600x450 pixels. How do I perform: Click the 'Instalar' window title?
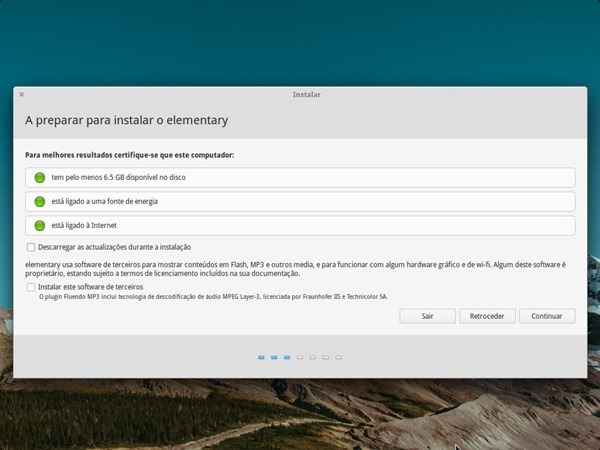point(307,95)
